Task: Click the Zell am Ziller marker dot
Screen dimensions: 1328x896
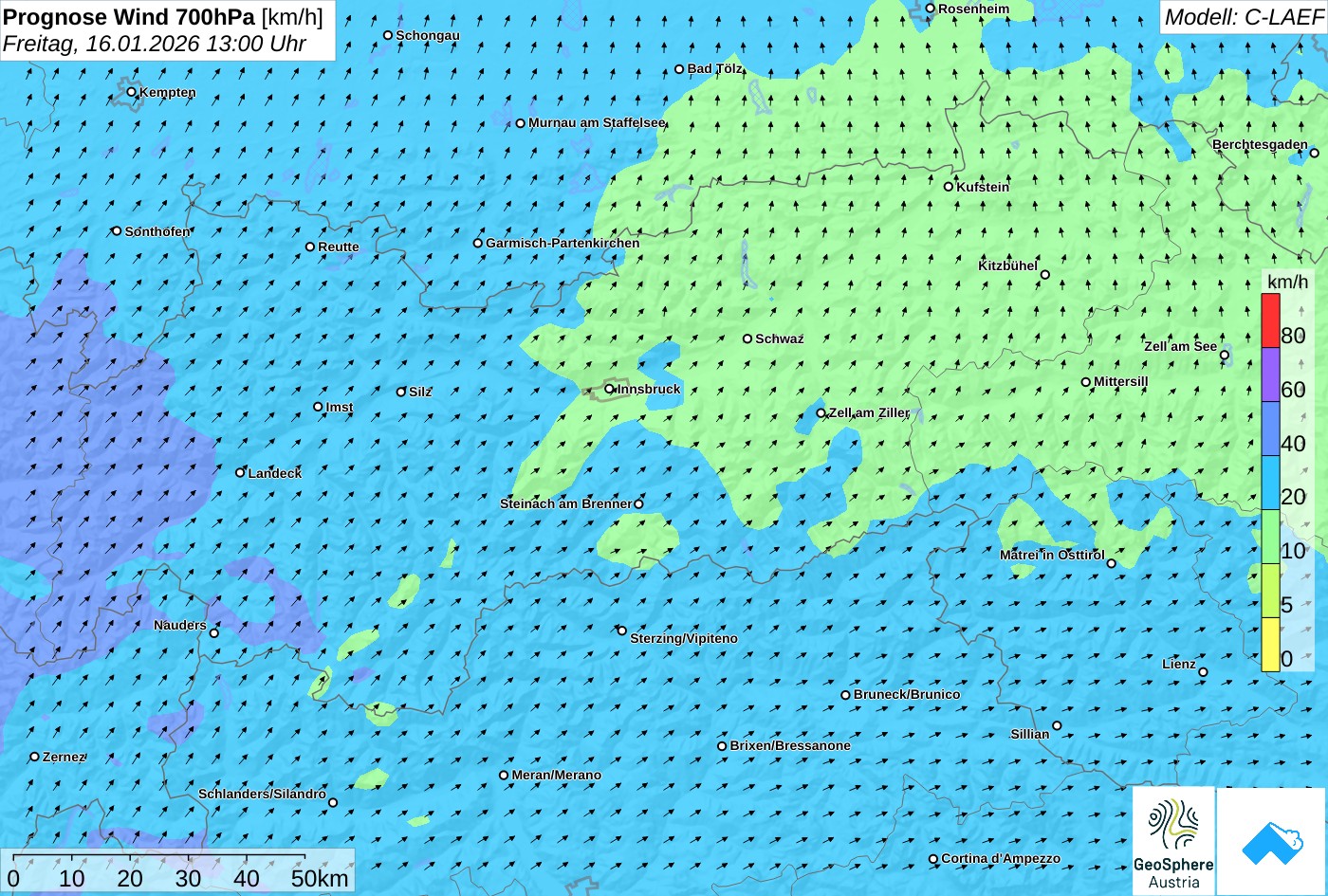Action: pyautogui.click(x=821, y=413)
